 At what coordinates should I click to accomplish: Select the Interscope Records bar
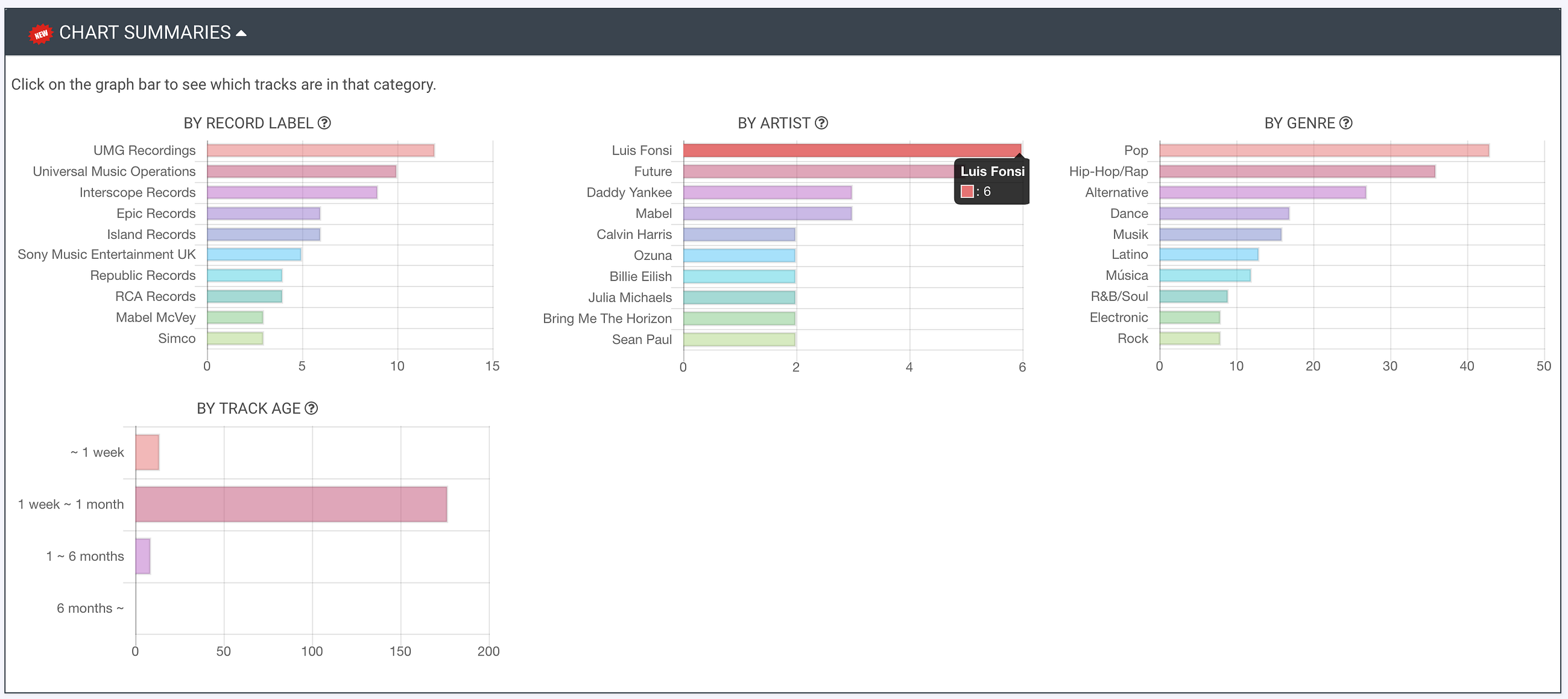tap(291, 192)
